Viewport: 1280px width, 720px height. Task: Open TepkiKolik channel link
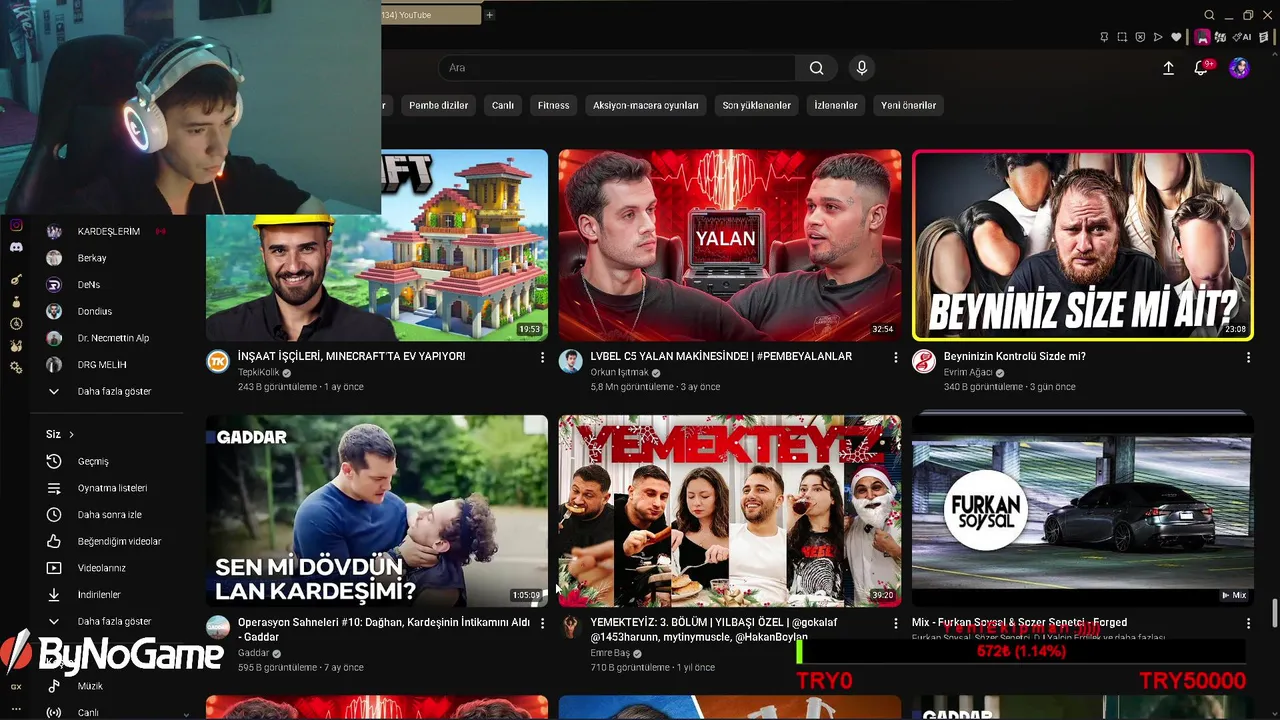(259, 372)
